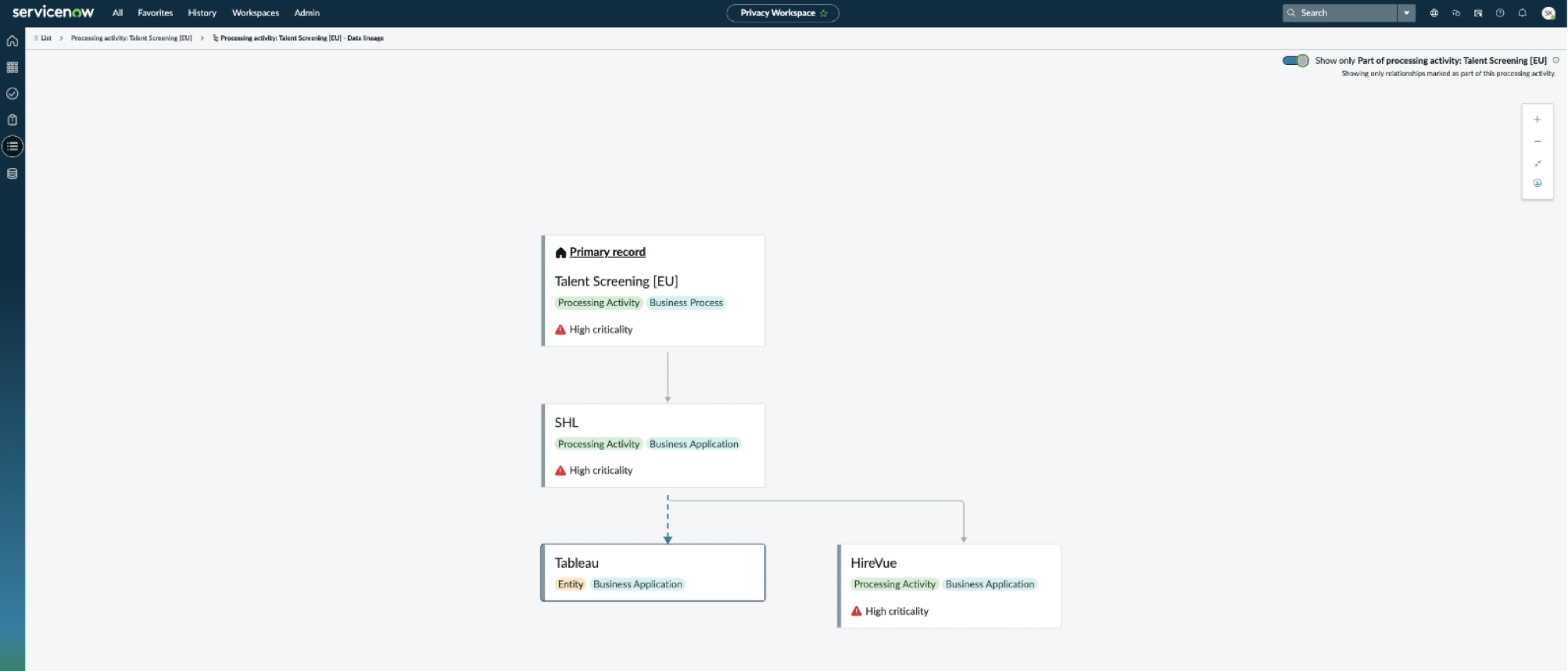Screen dimensions: 1568x671
Task: Select the Tableau node card
Action: (x=653, y=572)
